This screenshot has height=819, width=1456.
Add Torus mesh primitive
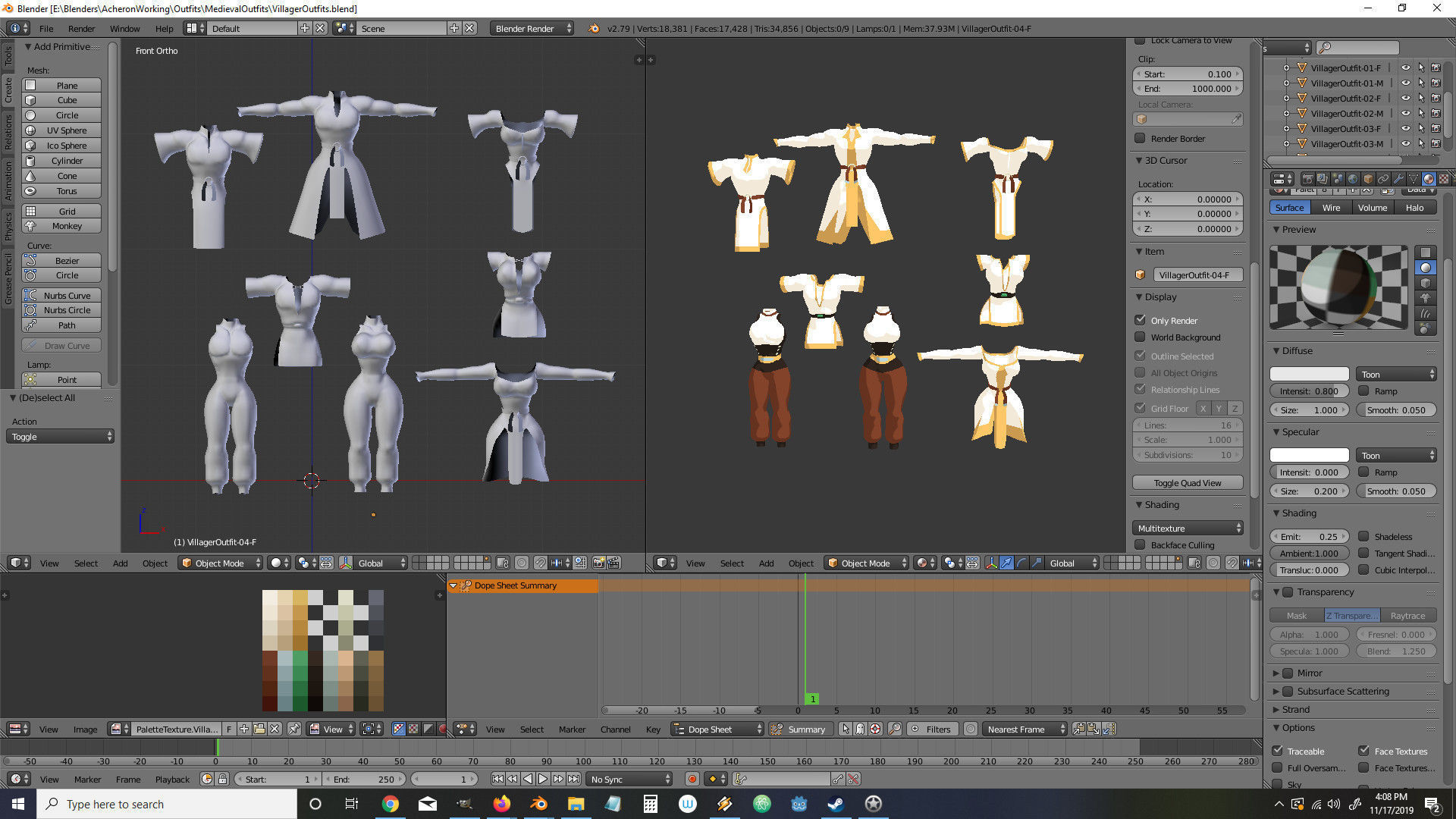(61, 191)
